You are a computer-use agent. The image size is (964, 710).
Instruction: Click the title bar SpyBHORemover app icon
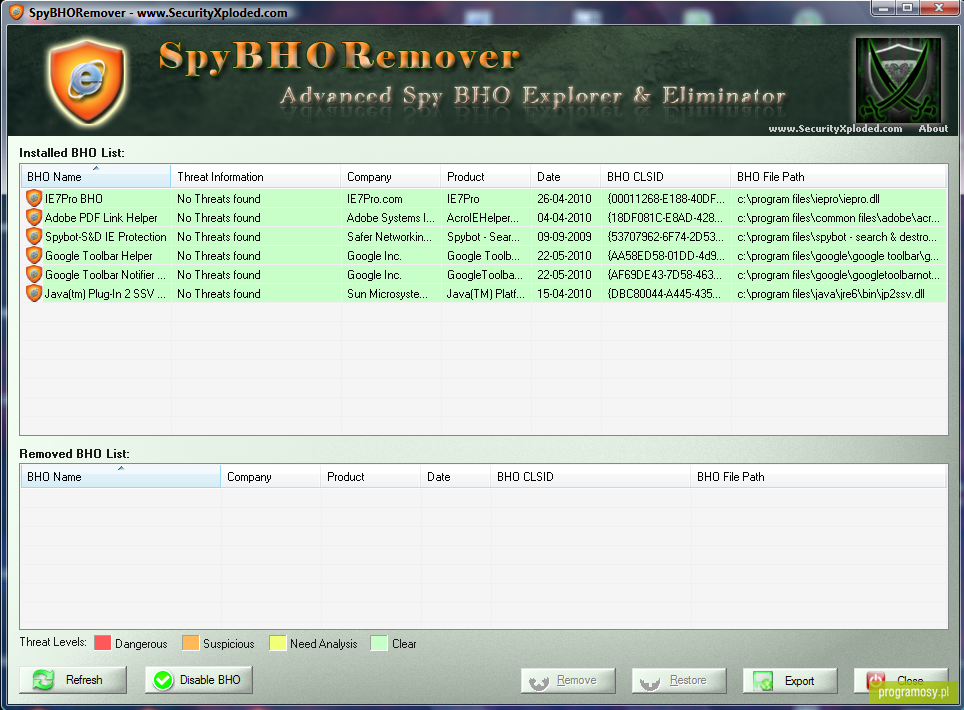16,12
